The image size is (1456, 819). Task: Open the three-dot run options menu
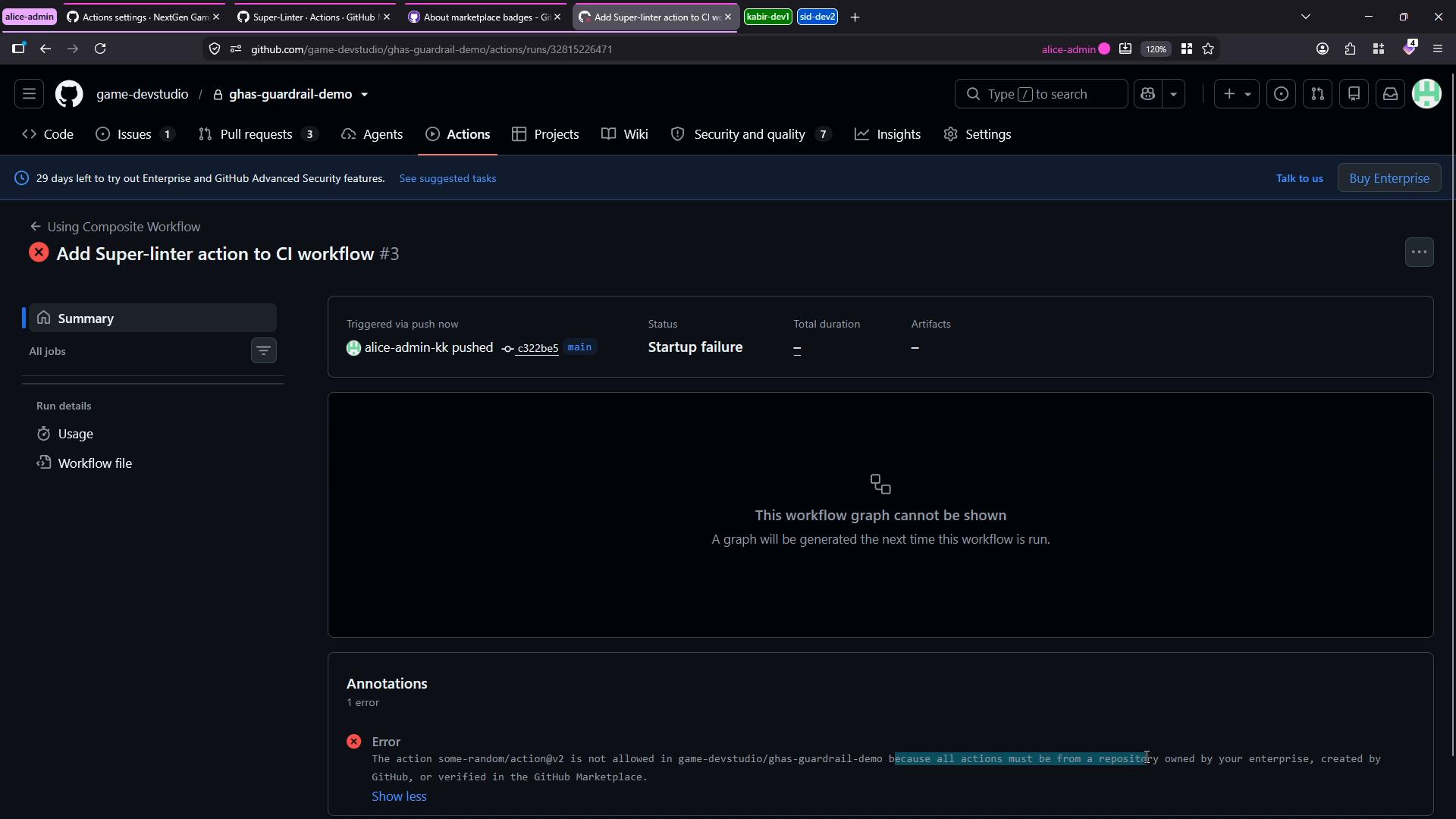click(x=1419, y=253)
